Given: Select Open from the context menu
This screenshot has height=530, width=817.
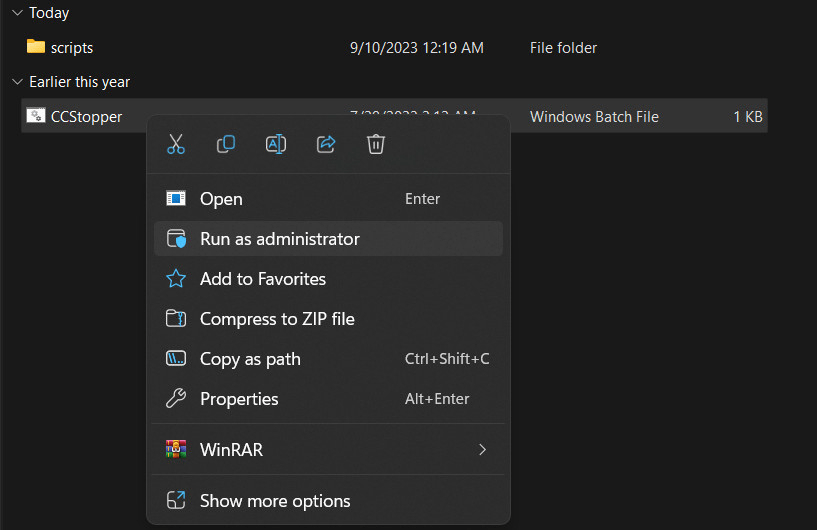Looking at the screenshot, I should [221, 199].
